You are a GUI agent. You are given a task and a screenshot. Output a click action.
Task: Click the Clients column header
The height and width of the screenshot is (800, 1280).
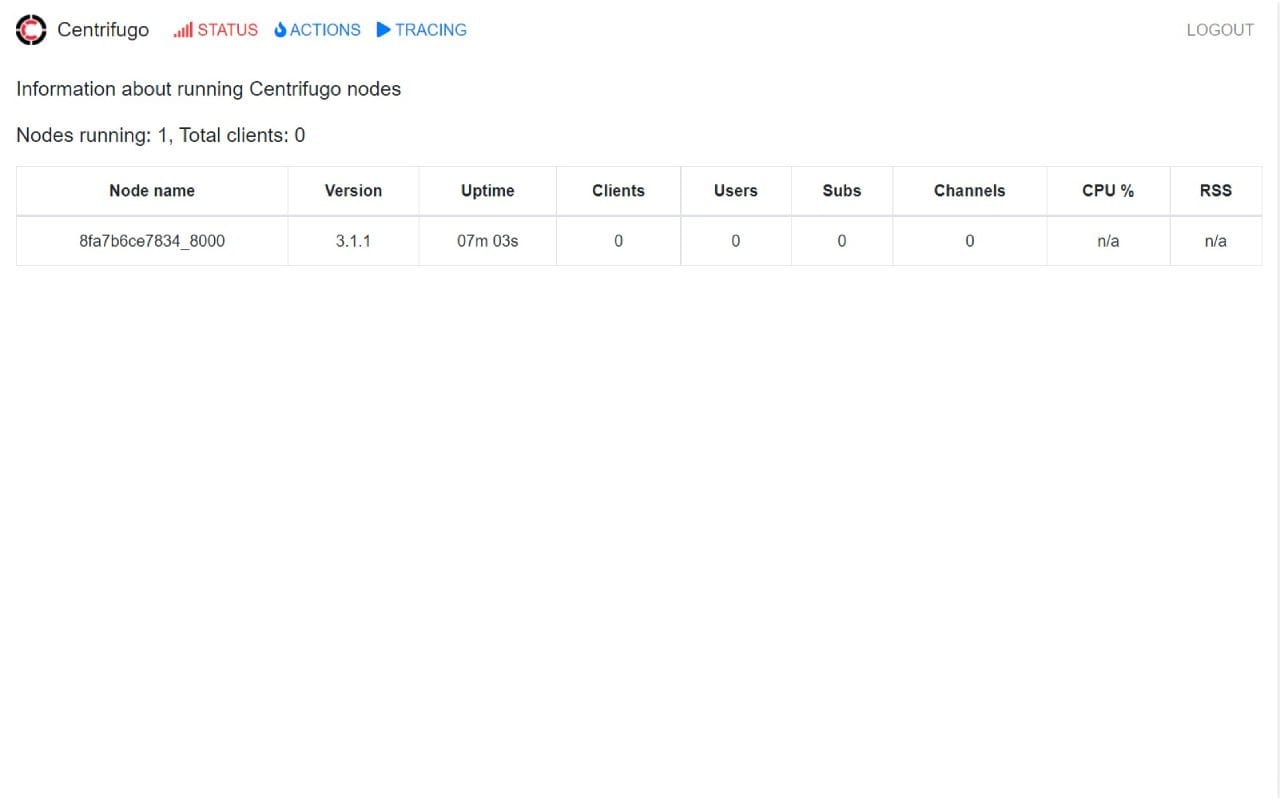[618, 190]
